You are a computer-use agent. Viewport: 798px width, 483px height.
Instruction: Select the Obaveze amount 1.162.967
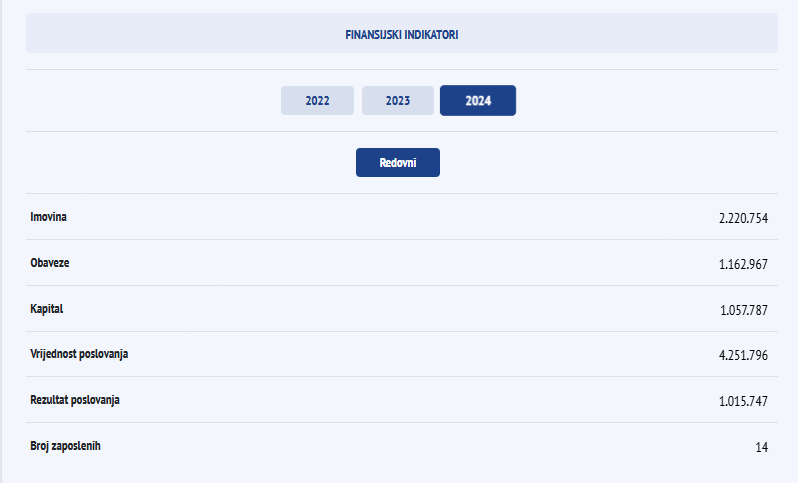pos(743,264)
